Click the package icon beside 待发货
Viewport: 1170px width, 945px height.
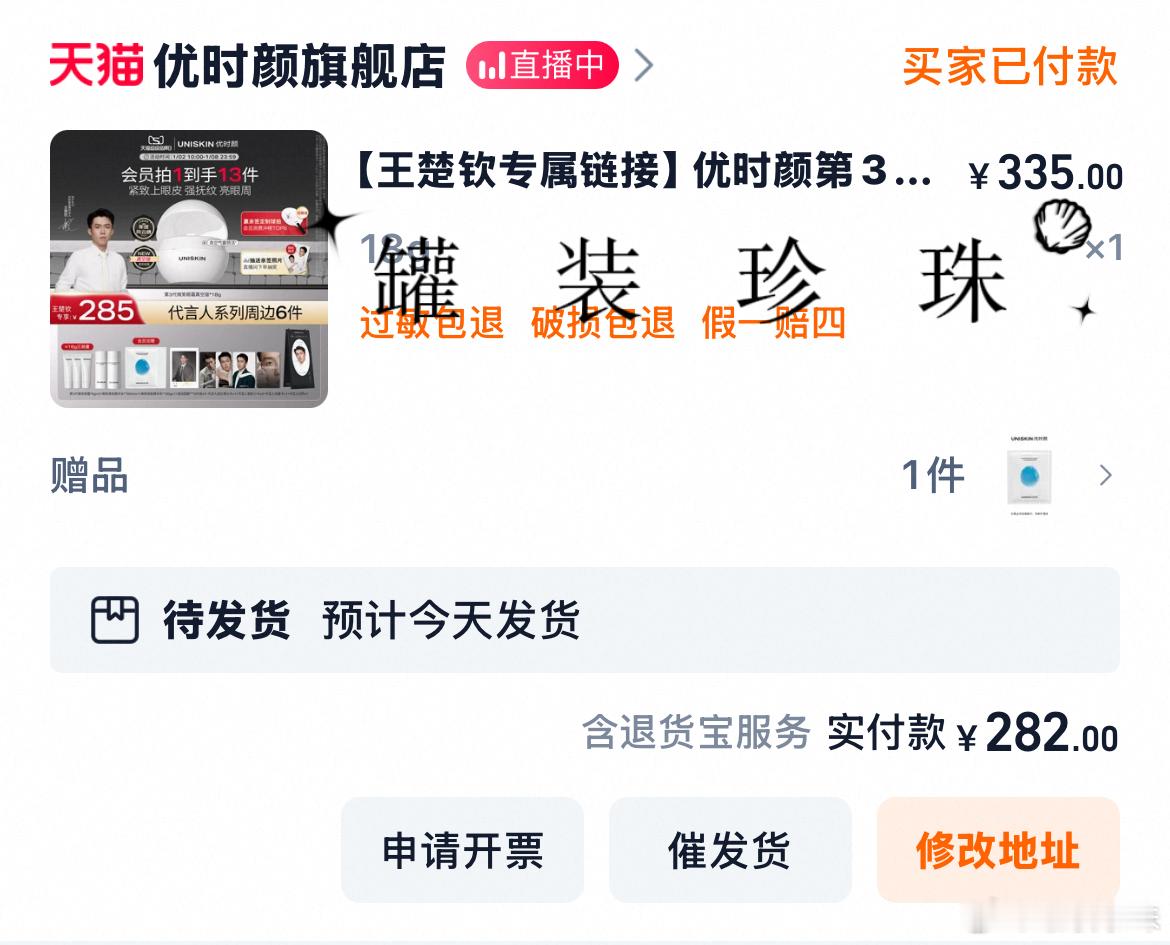[115, 620]
